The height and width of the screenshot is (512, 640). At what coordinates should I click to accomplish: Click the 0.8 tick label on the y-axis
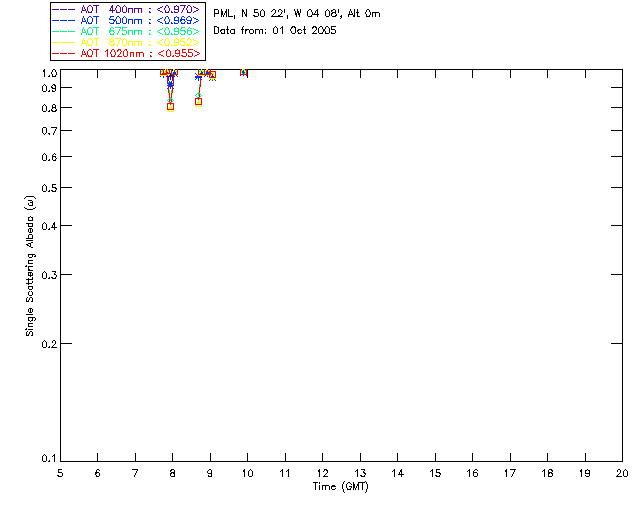(x=49, y=109)
